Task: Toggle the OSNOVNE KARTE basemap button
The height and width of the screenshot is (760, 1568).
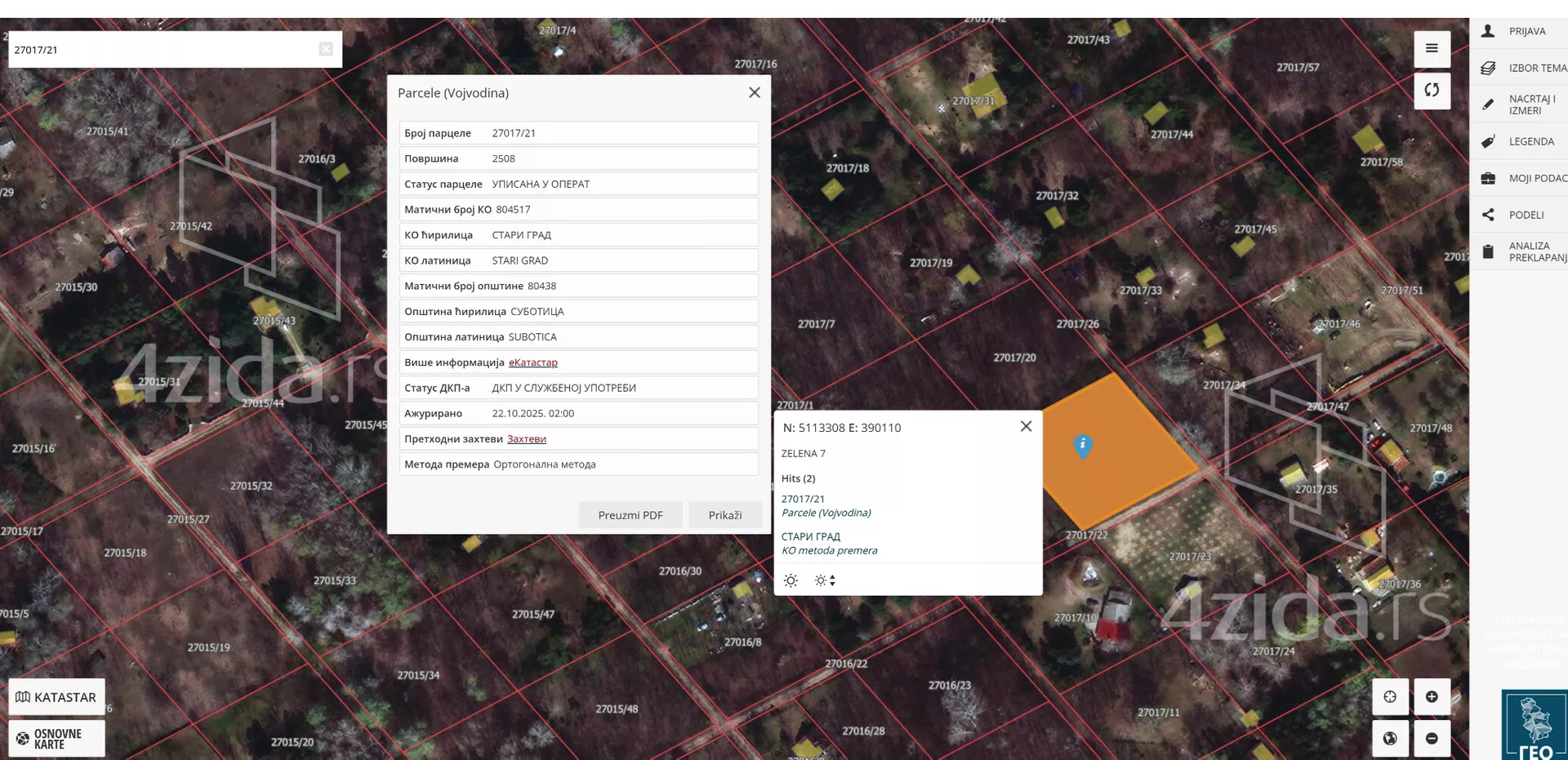Action: (x=56, y=739)
